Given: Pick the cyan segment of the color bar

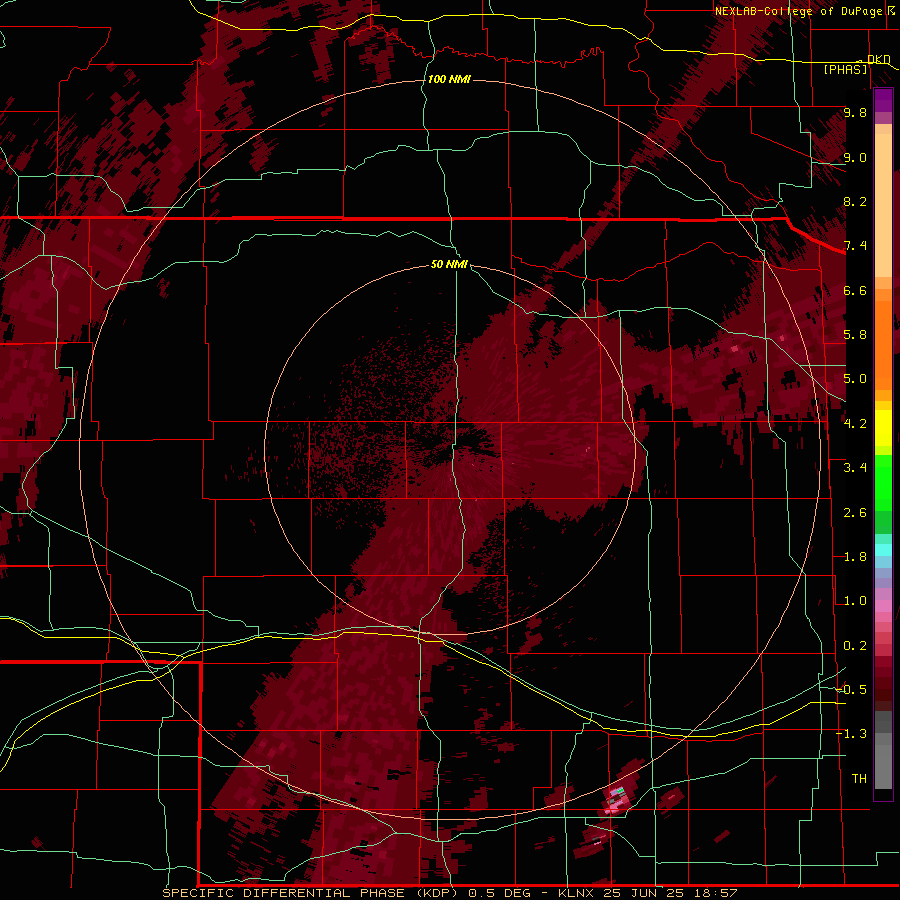Looking at the screenshot, I should 883,550.
